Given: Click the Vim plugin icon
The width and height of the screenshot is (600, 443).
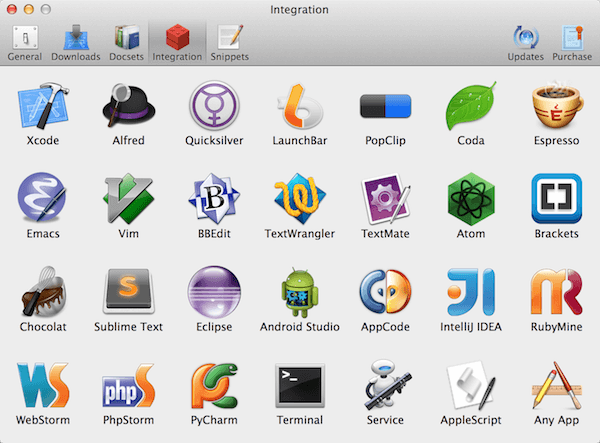Looking at the screenshot, I should point(129,199).
